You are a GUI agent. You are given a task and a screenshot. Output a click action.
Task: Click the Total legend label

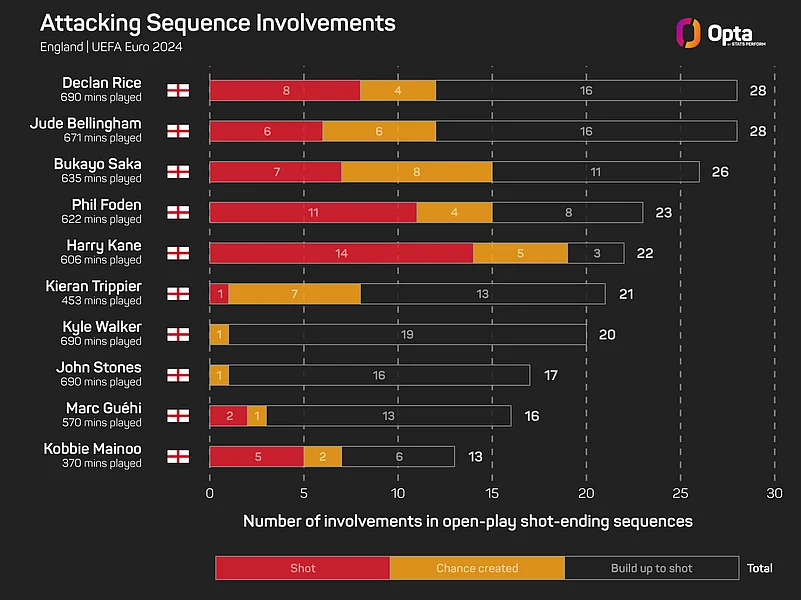pos(760,568)
